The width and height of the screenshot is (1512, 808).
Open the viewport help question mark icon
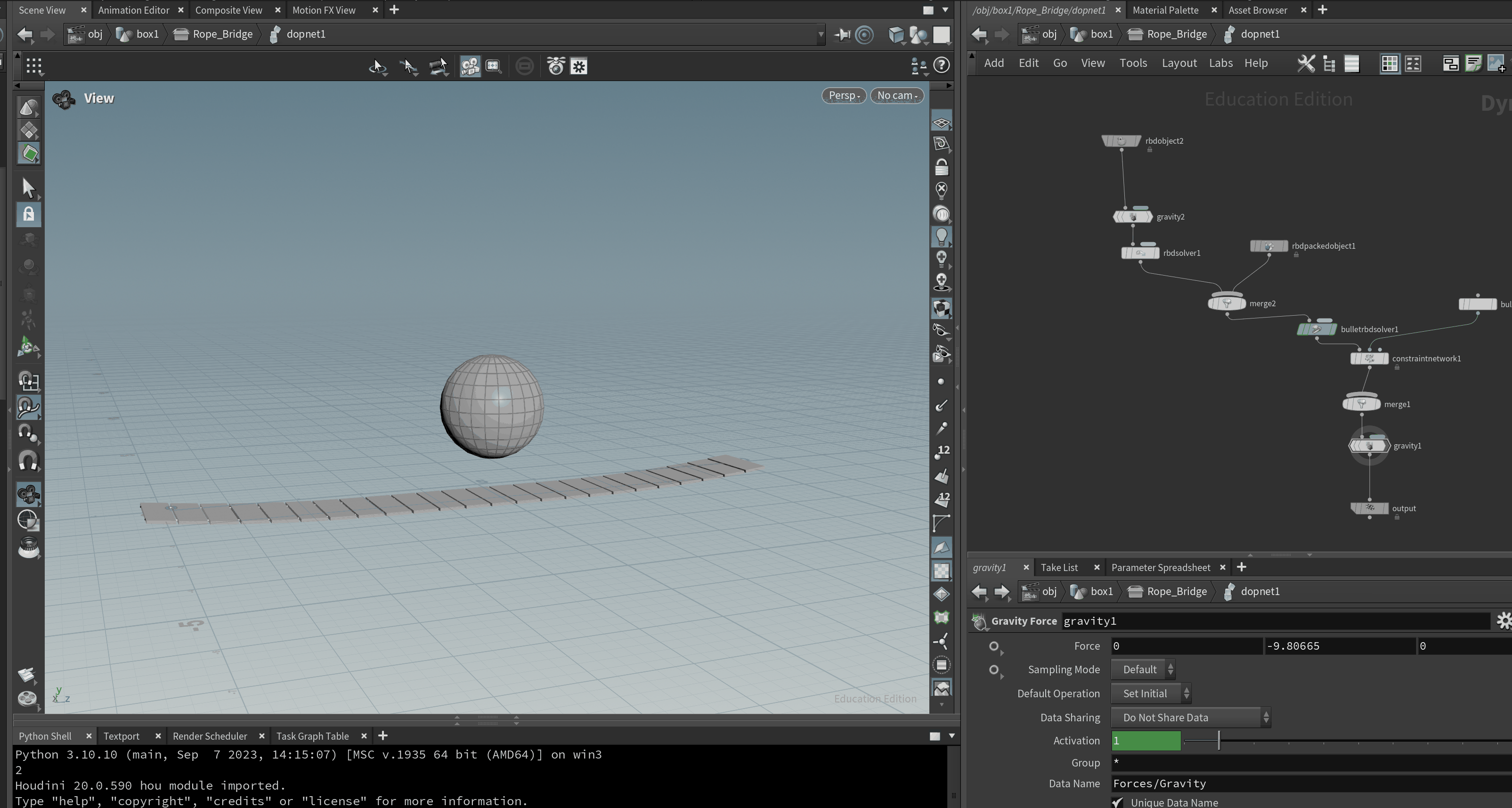click(x=942, y=65)
